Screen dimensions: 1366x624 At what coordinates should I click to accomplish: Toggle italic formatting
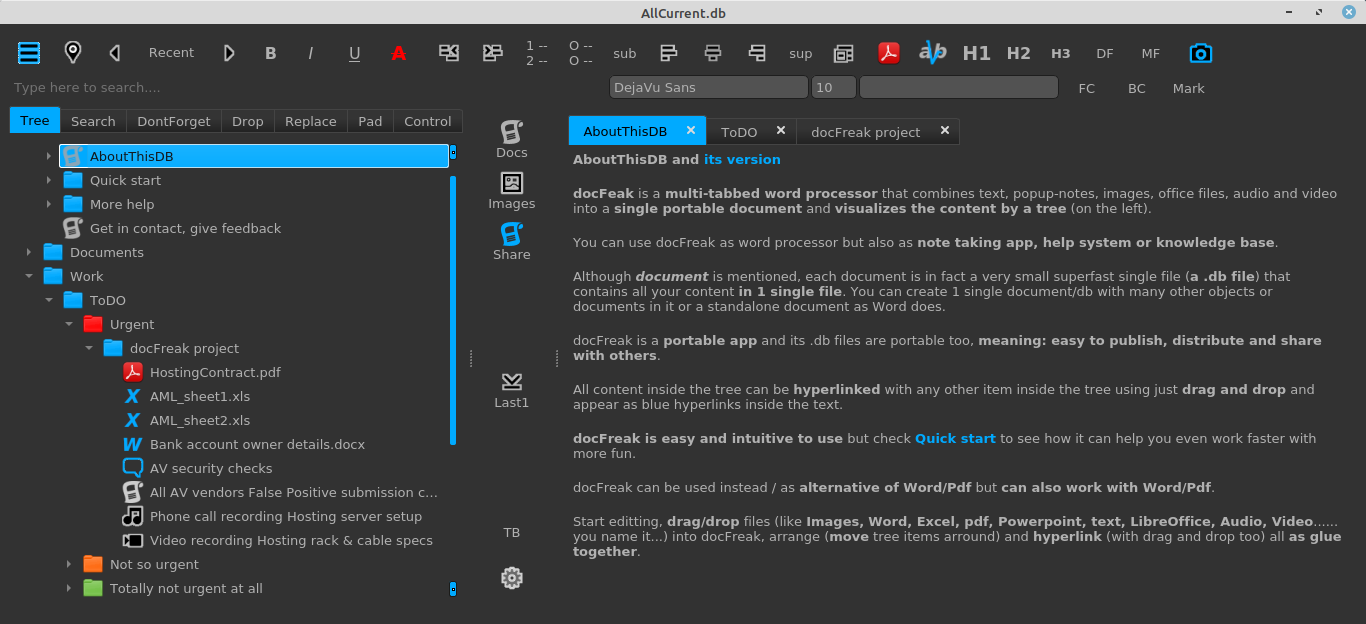coord(311,53)
